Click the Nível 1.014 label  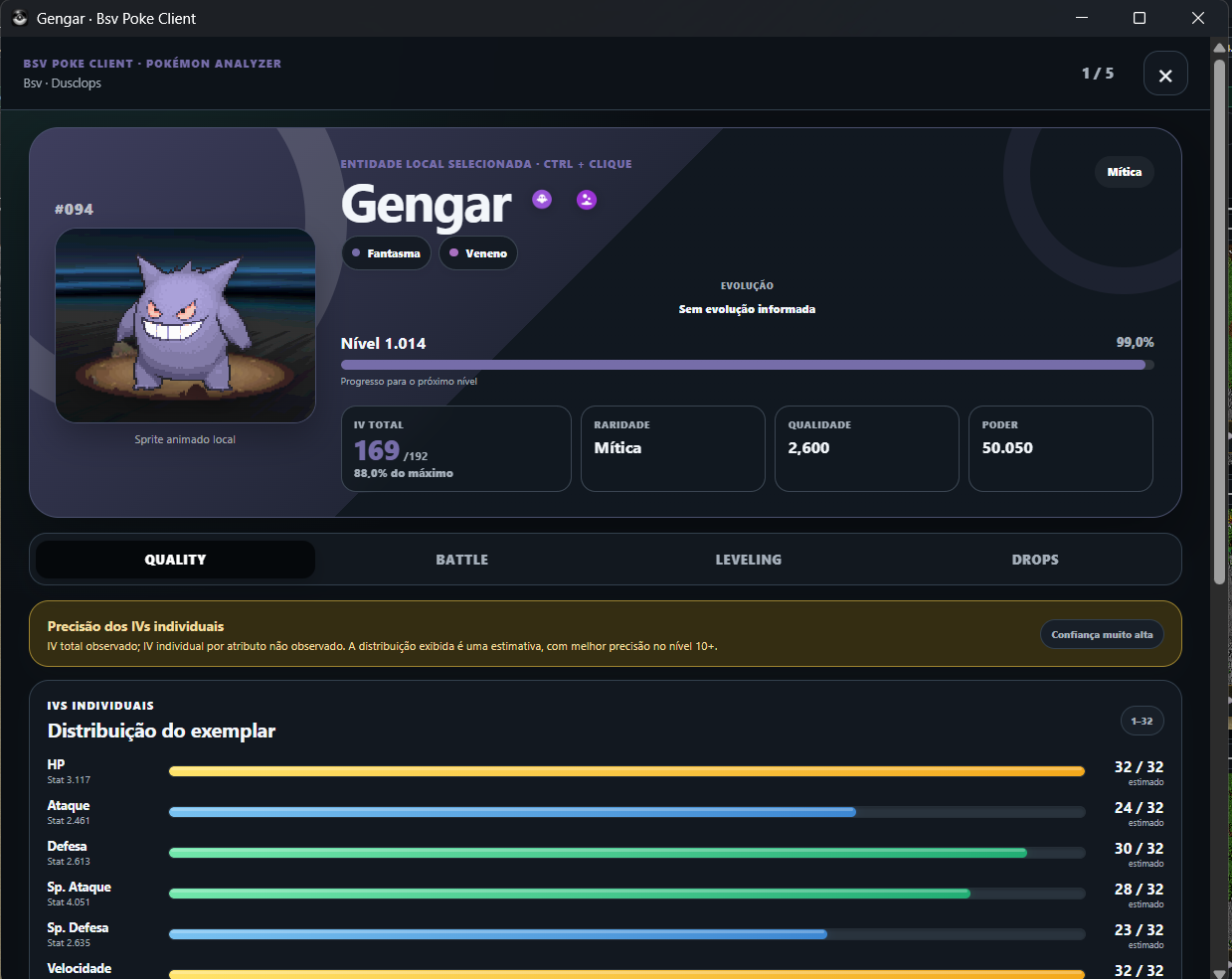coord(383,344)
